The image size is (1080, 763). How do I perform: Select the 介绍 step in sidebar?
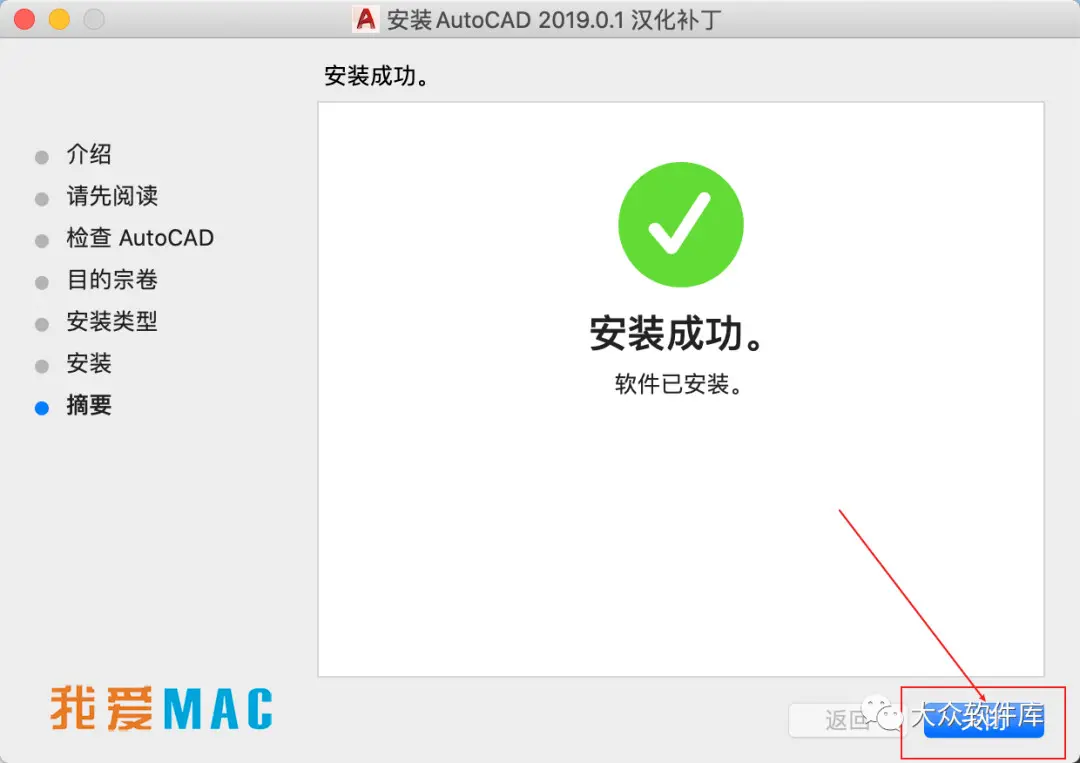(x=89, y=154)
